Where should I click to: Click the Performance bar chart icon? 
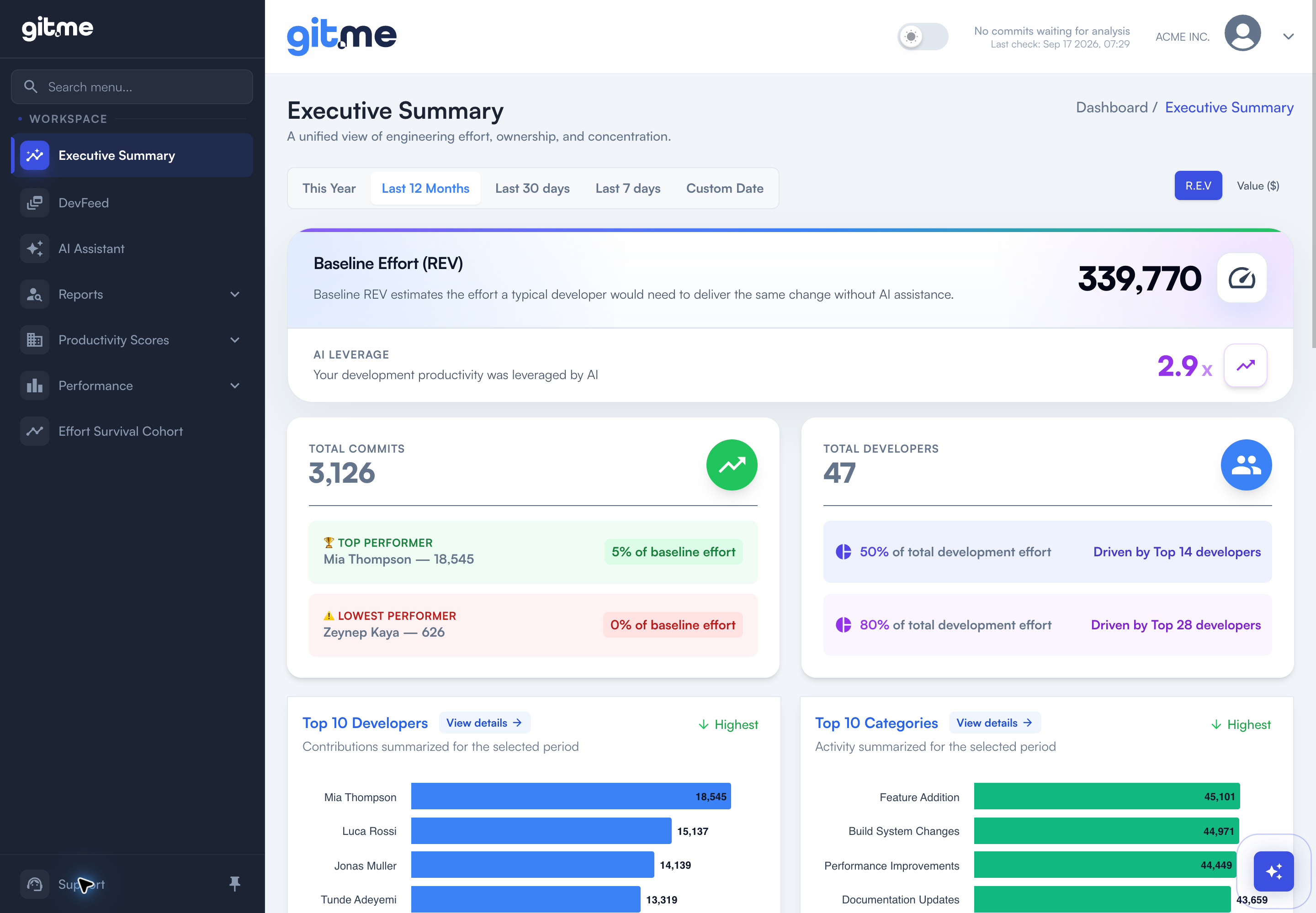click(34, 386)
